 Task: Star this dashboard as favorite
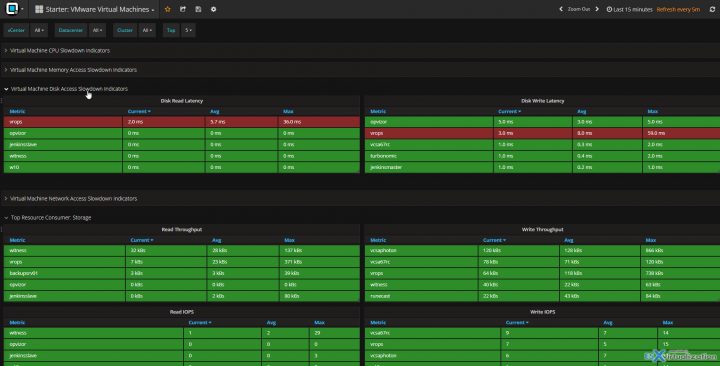(x=168, y=9)
